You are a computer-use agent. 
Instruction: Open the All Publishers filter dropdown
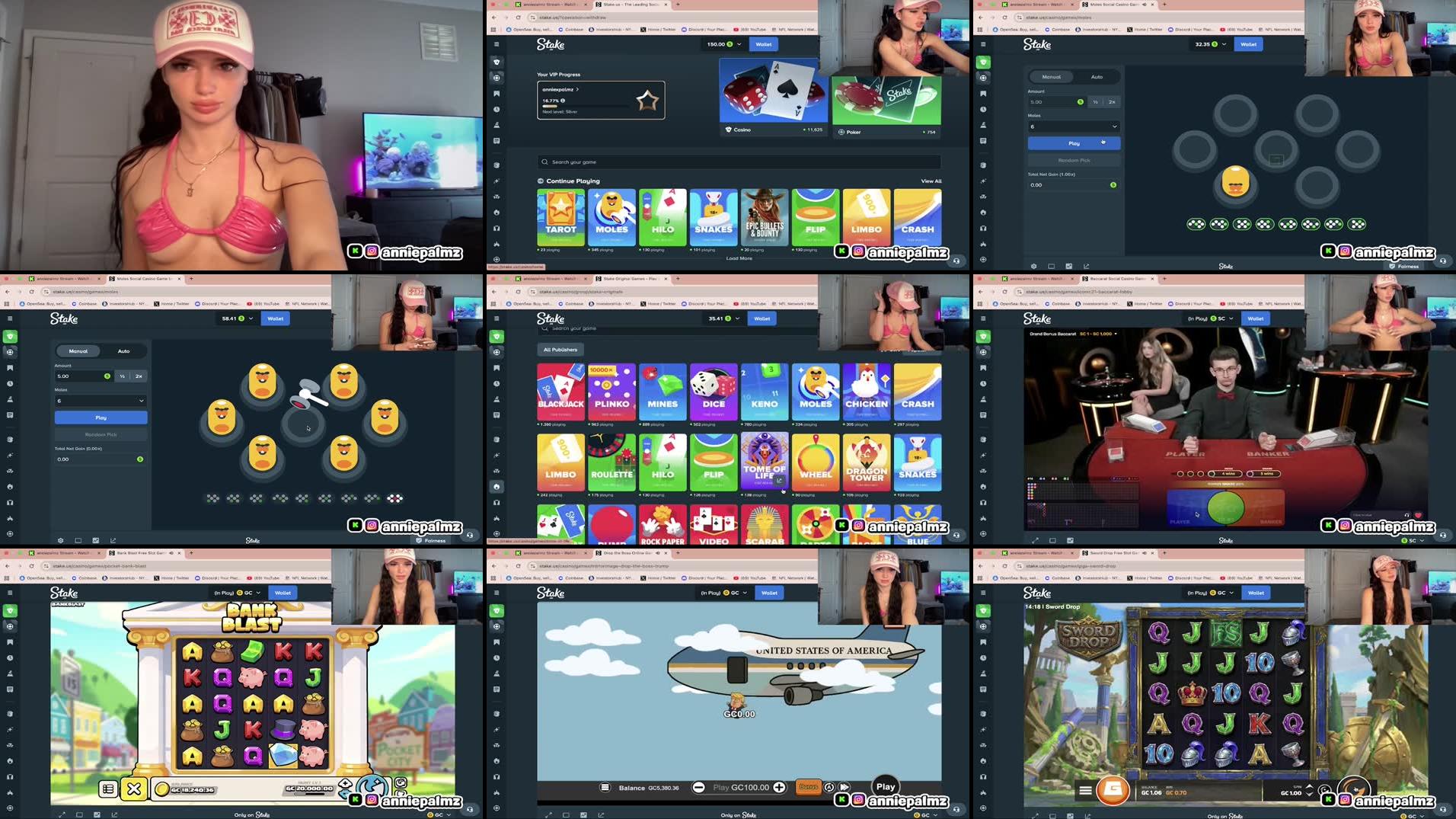click(x=560, y=350)
